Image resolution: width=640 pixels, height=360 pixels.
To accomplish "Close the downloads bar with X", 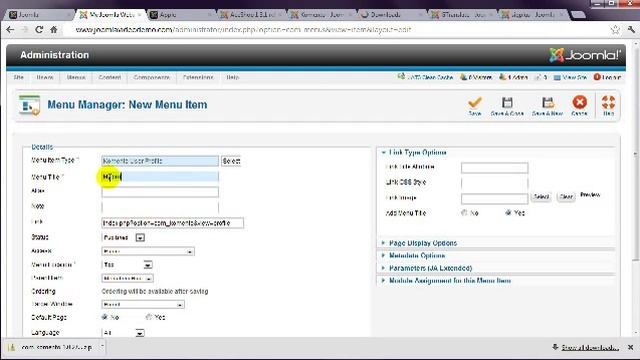I will point(631,347).
